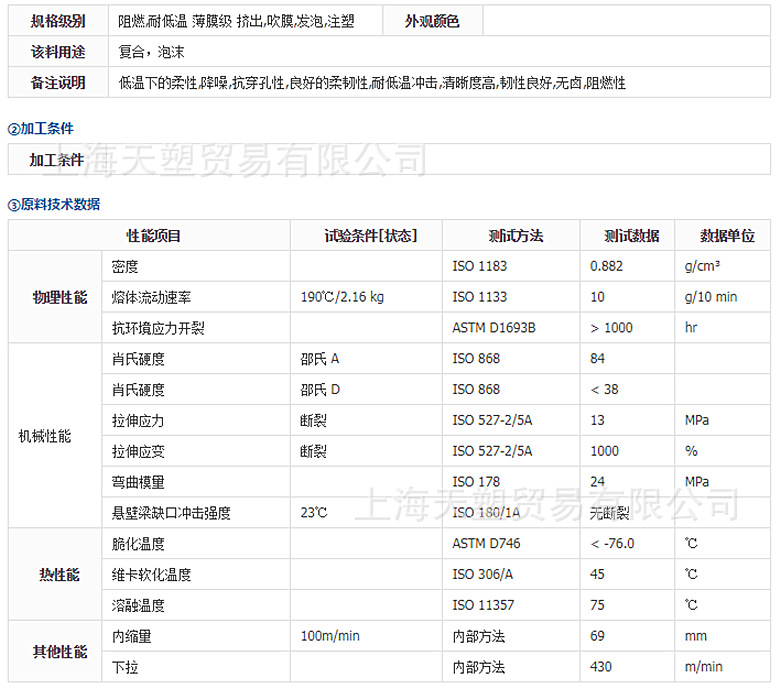Click the ③原料技术数据 section heading

54,204
